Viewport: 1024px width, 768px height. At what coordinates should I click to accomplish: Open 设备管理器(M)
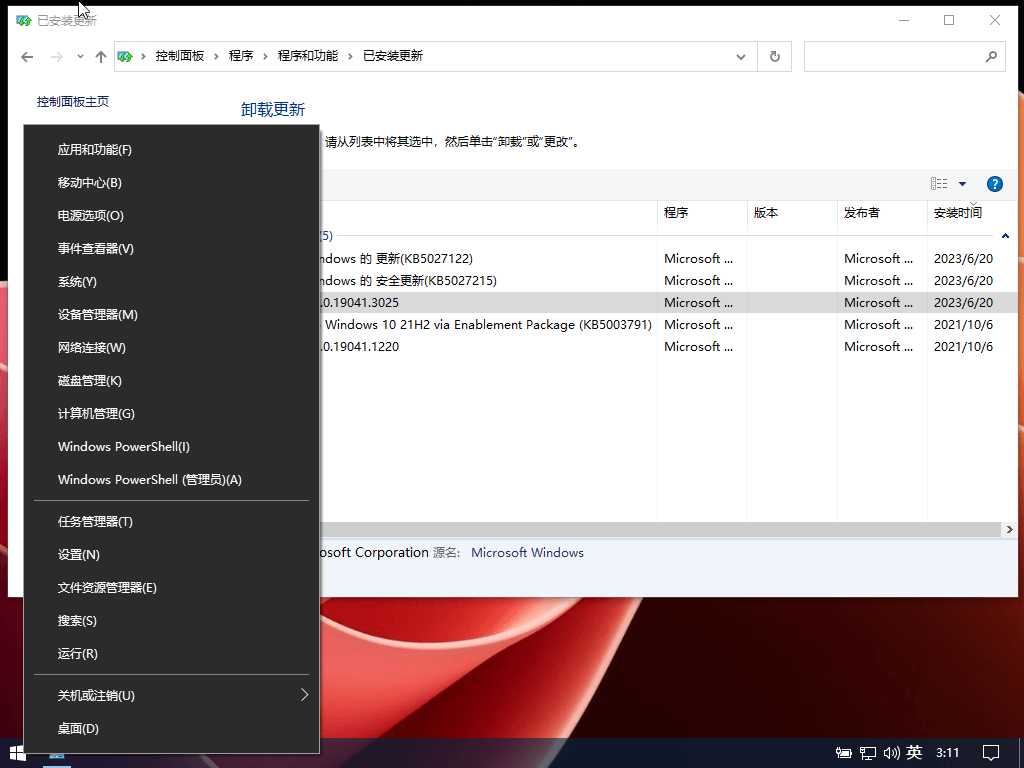point(171,314)
